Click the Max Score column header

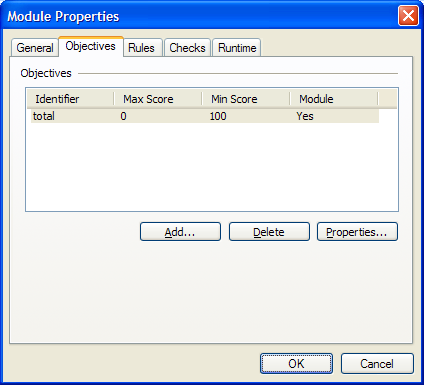(158, 99)
